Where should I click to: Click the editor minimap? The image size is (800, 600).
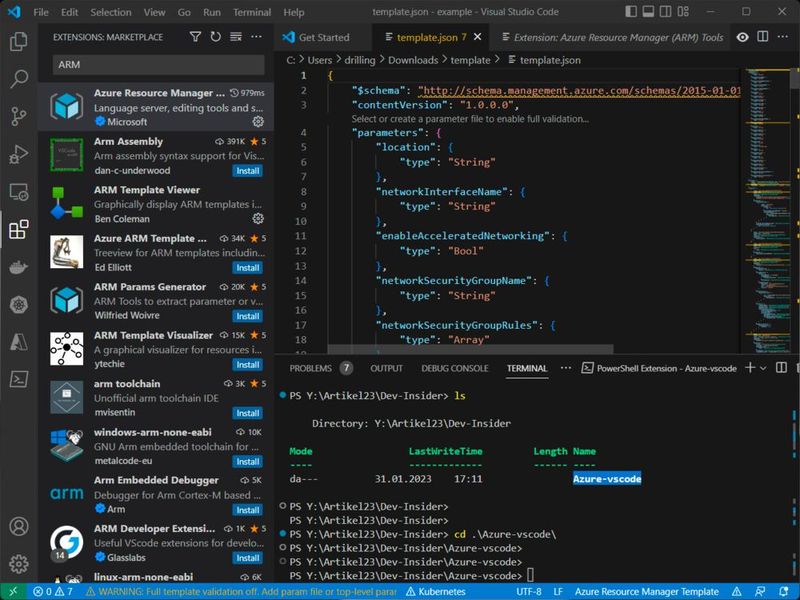767,209
